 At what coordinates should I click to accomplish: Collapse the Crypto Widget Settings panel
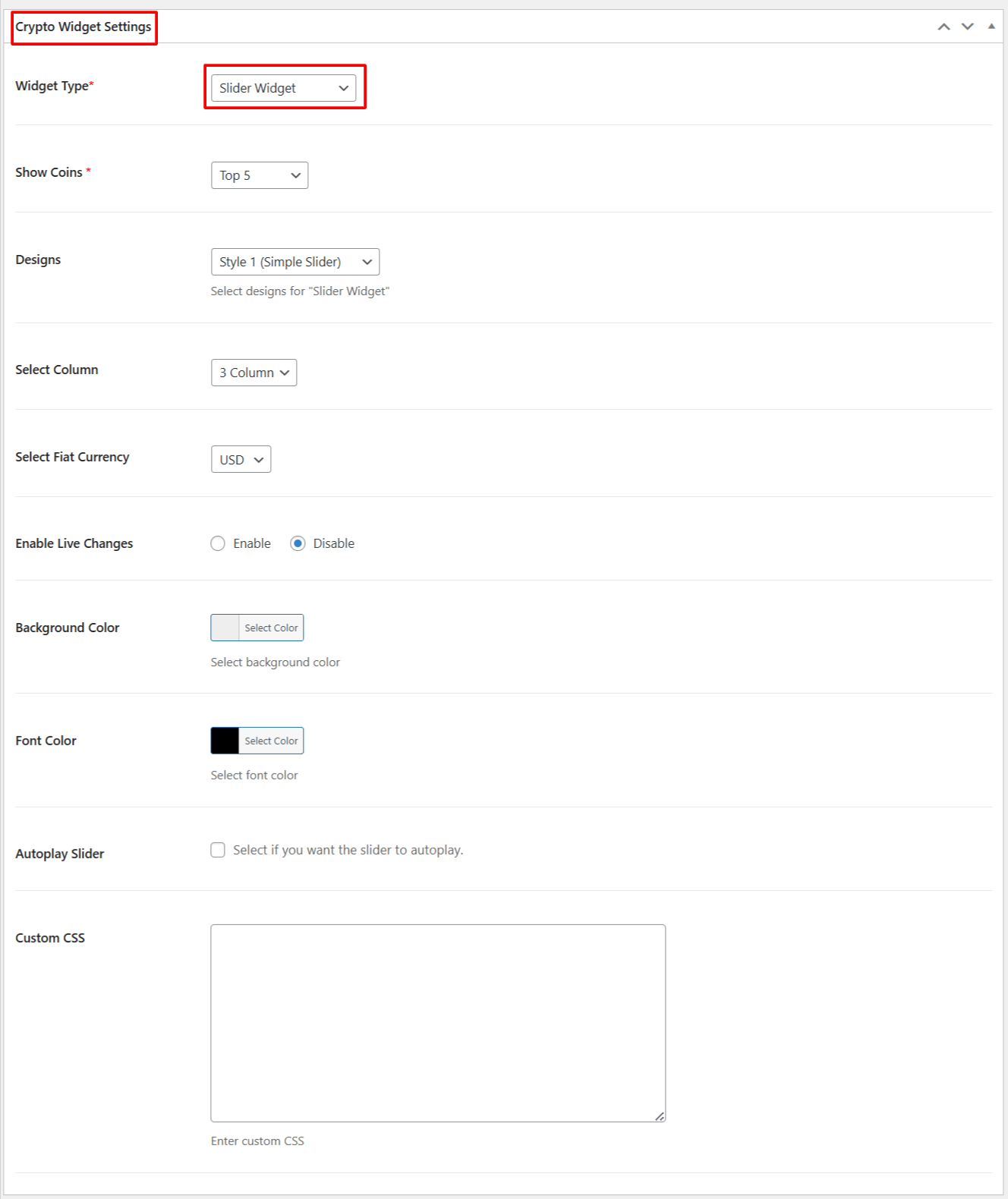click(x=991, y=27)
